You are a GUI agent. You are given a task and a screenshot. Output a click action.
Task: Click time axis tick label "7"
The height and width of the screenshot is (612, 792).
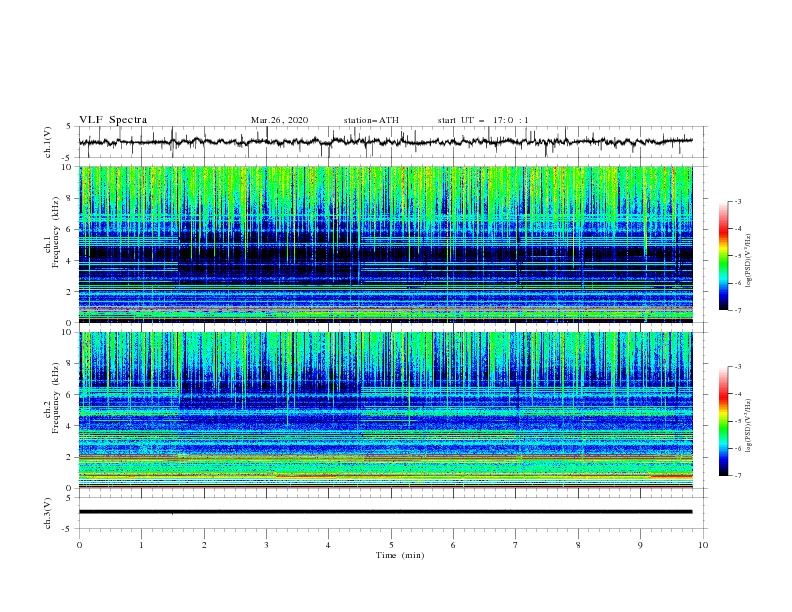click(x=516, y=545)
